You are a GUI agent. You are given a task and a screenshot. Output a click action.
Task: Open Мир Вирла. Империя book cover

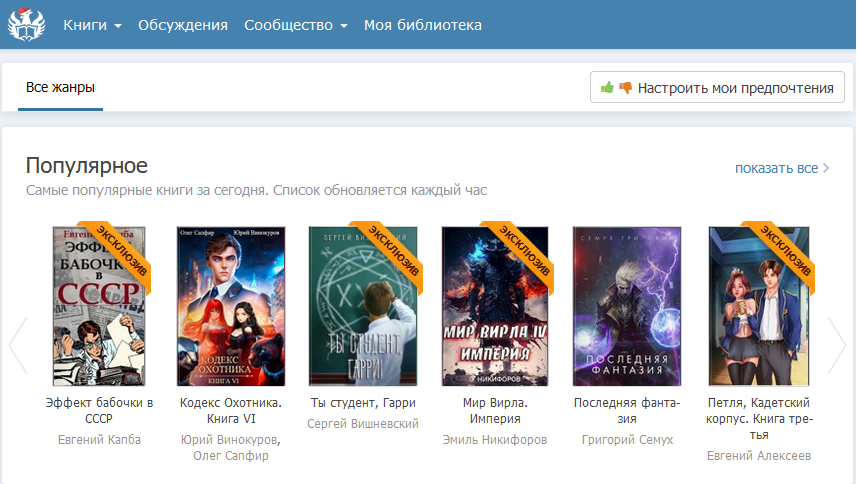(495, 306)
